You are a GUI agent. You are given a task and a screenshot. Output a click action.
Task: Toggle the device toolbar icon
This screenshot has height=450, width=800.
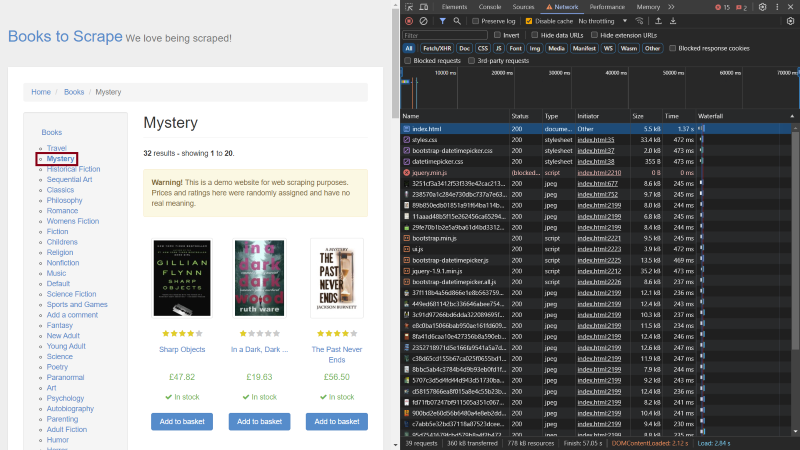[425, 6]
